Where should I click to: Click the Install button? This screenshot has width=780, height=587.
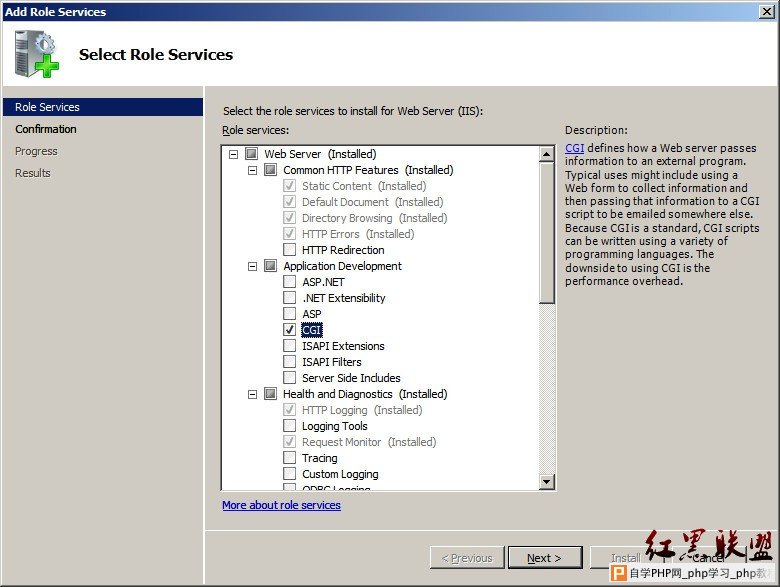click(x=626, y=558)
